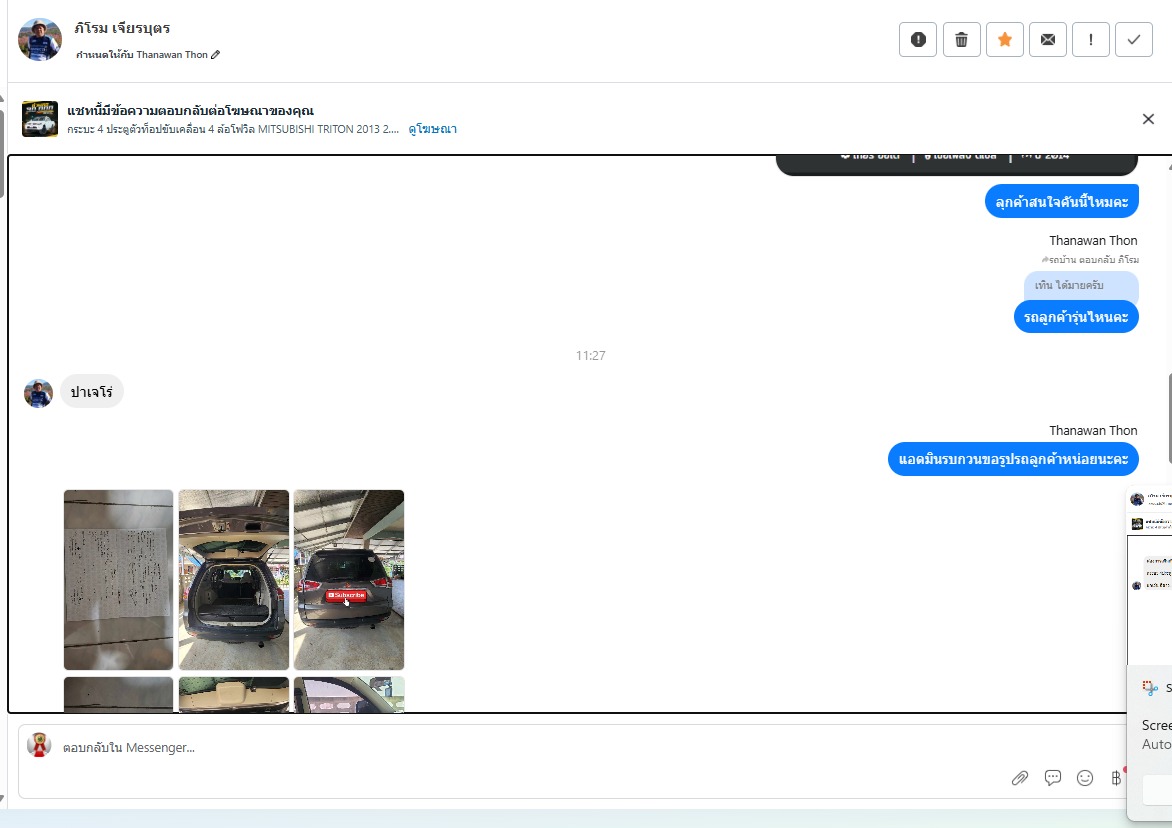Flag conversation with exclamation mark button
This screenshot has height=828, width=1172.
tap(1091, 40)
